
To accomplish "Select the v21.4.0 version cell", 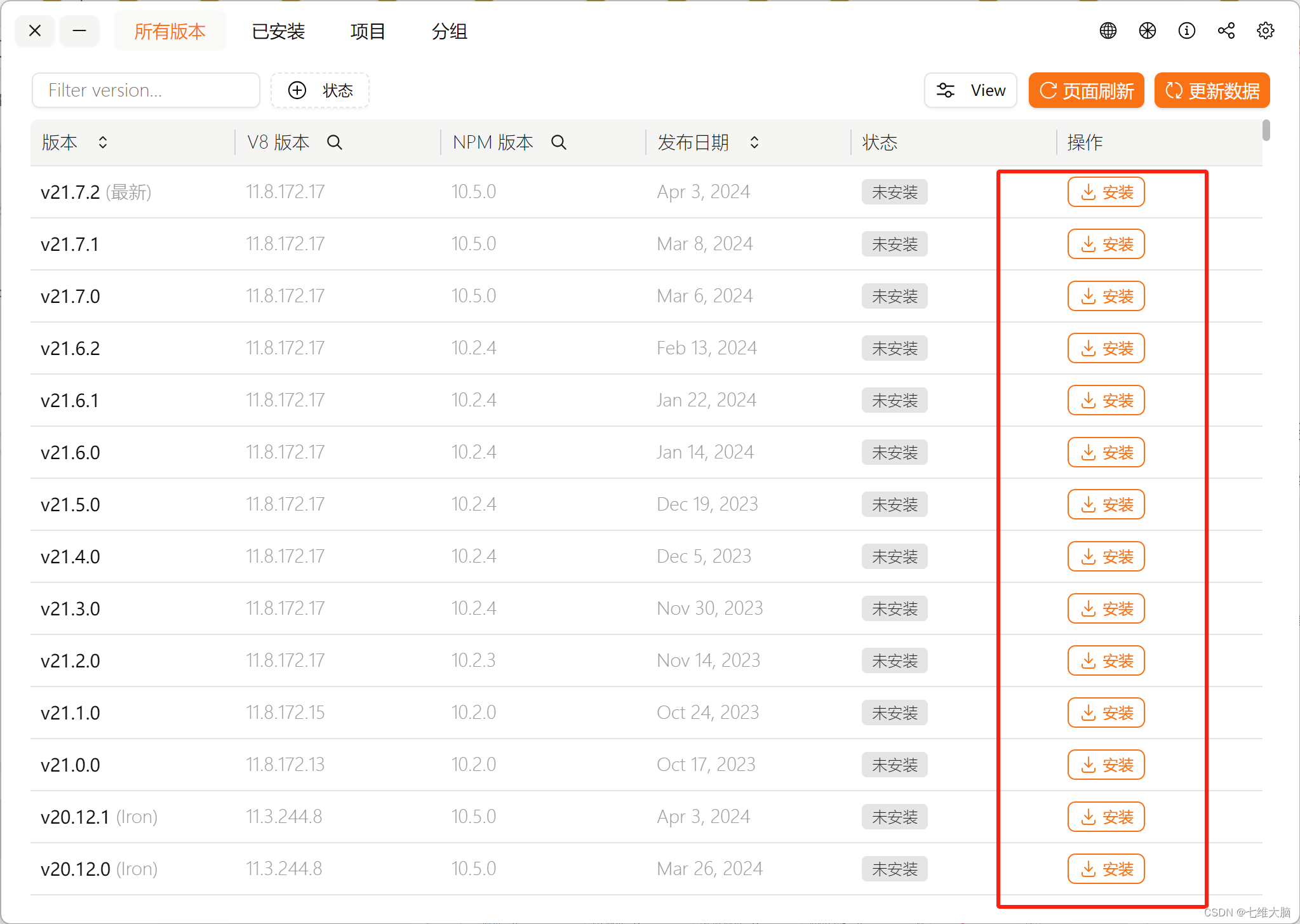I will [70, 556].
